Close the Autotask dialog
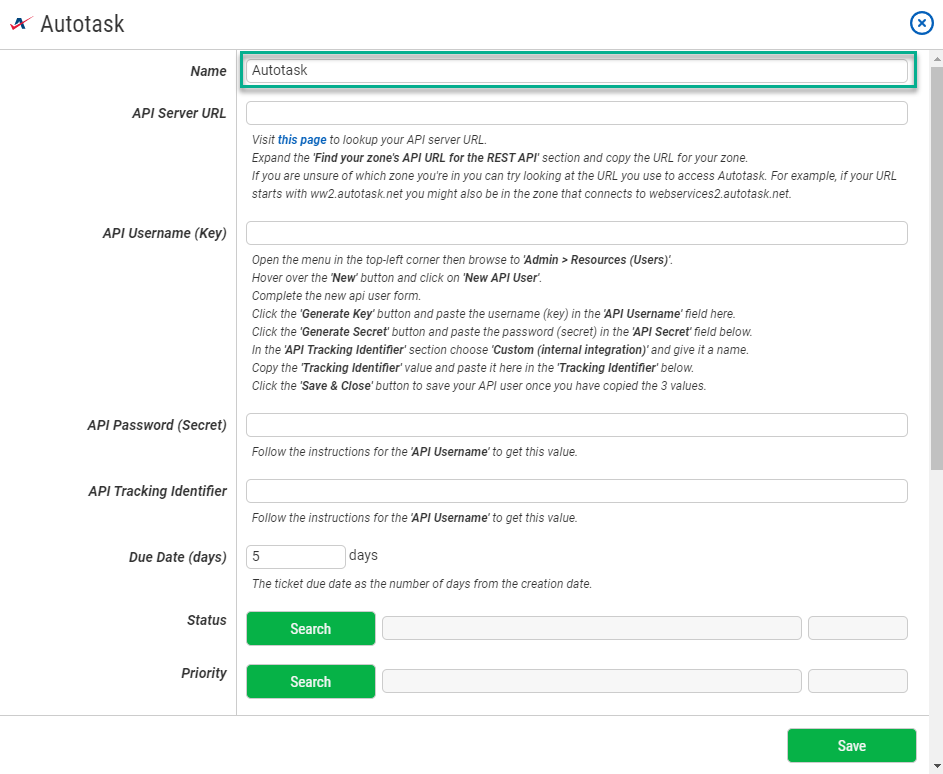943x774 pixels. click(921, 24)
